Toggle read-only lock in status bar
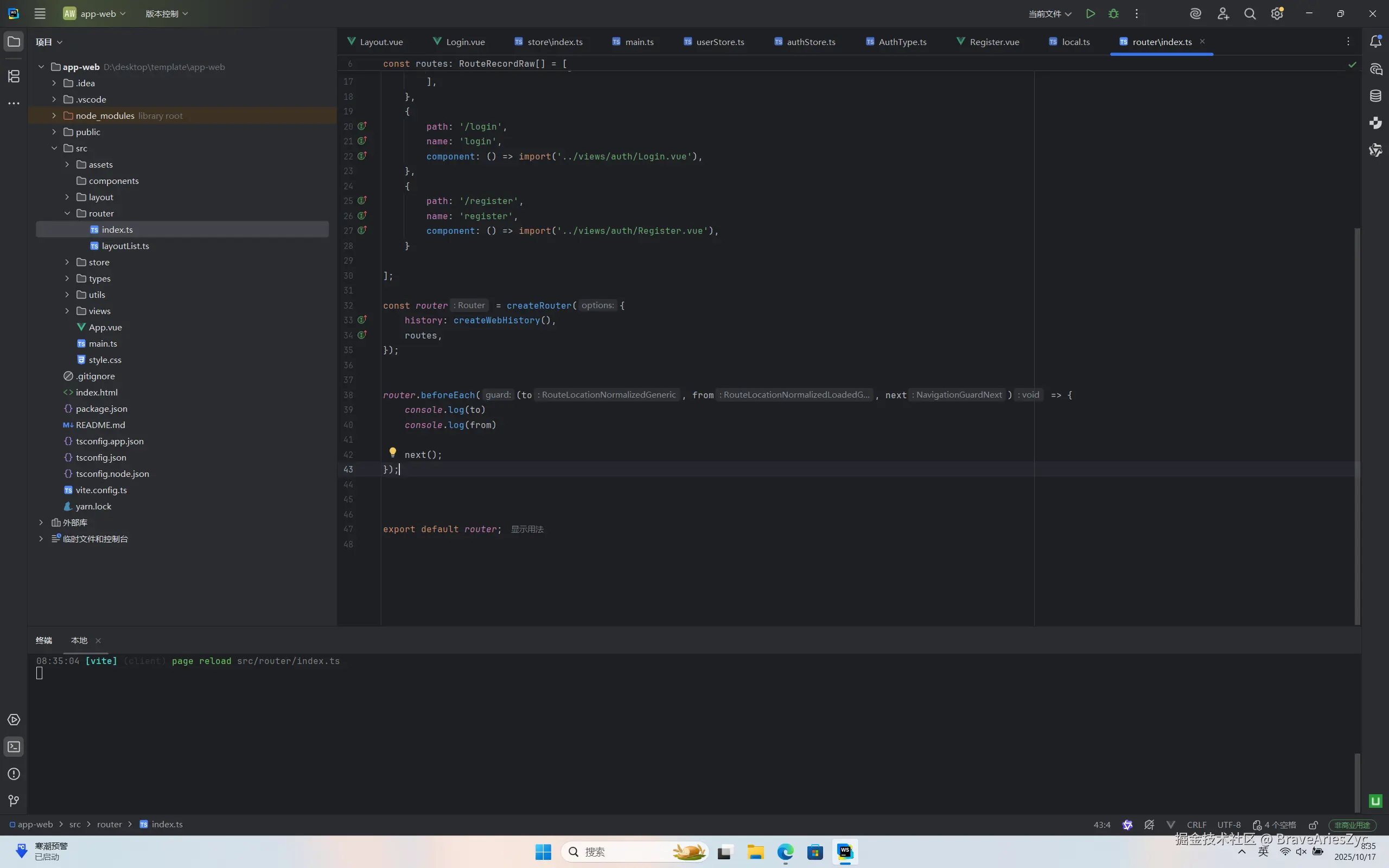Viewport: 1389px width, 868px height. coord(1313,825)
